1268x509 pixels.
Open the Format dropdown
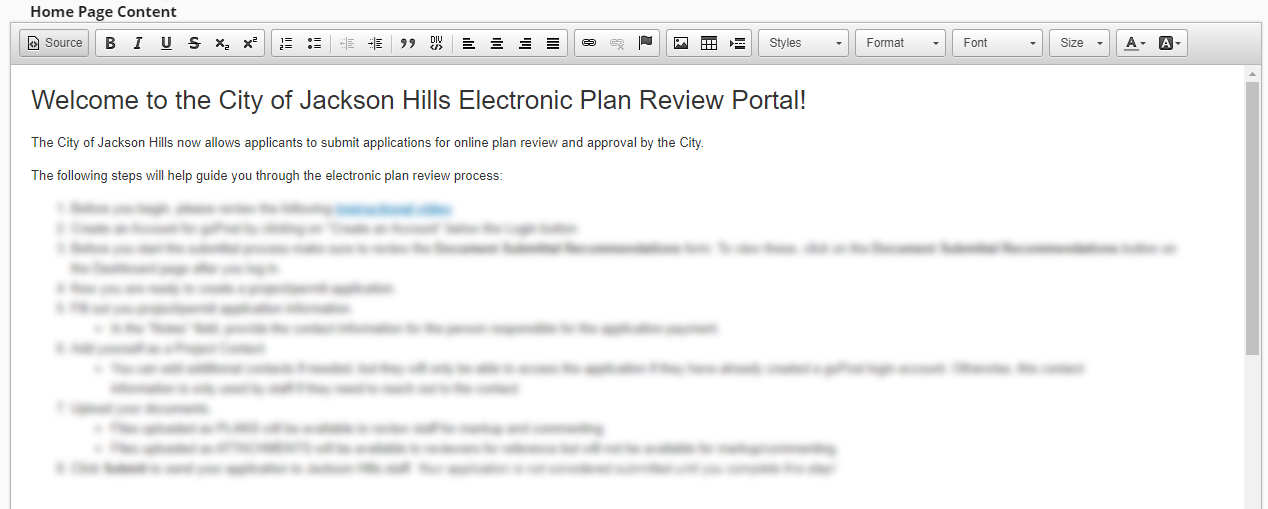[x=900, y=43]
